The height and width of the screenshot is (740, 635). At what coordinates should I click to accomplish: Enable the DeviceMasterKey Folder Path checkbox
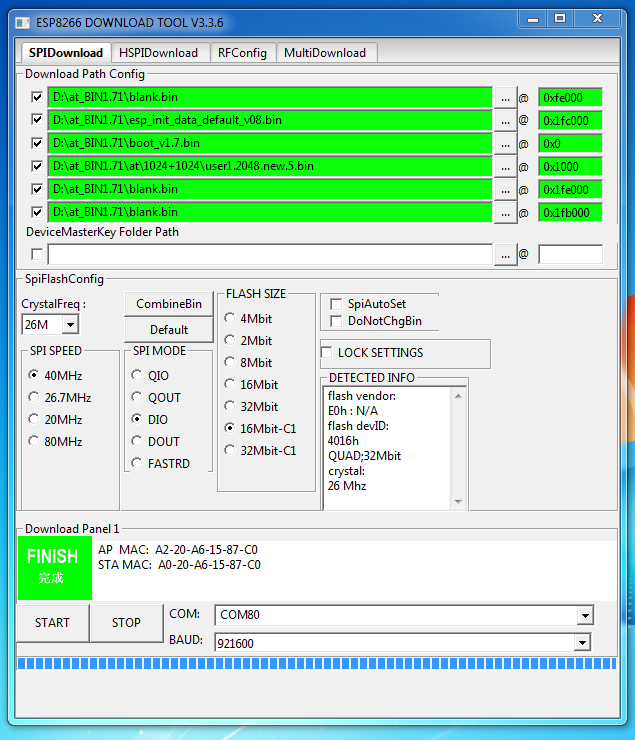[x=37, y=254]
